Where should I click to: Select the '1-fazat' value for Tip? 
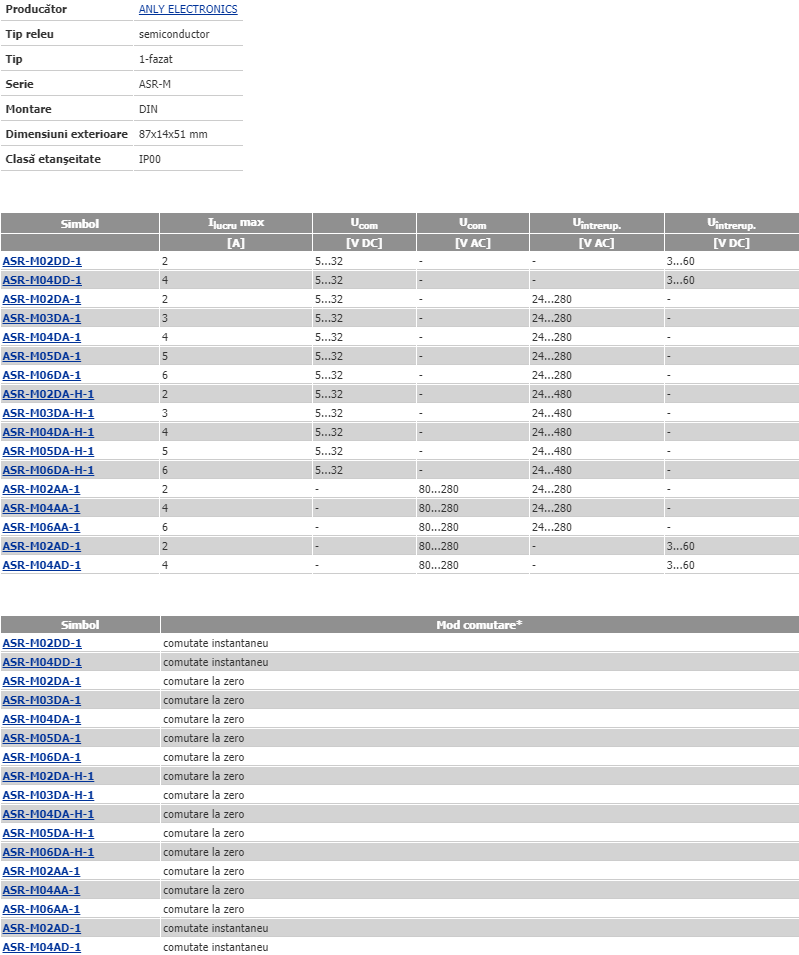[x=156, y=59]
